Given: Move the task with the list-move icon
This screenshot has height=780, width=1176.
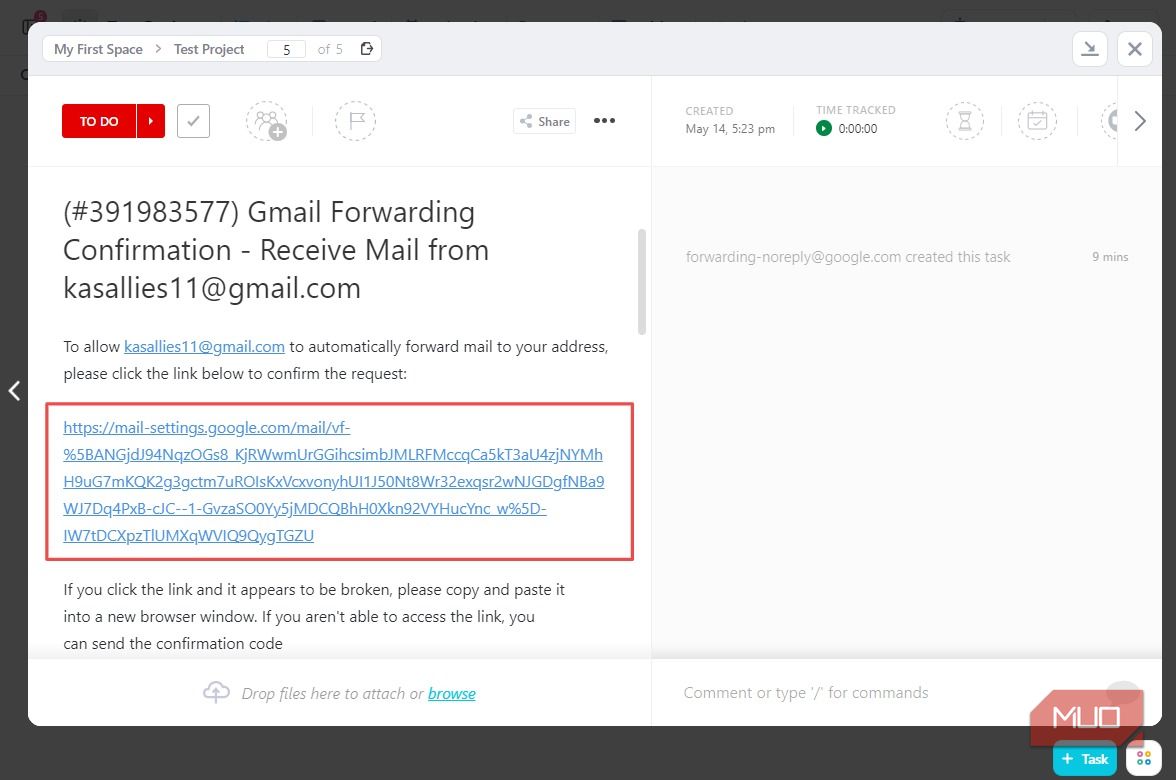Looking at the screenshot, I should coord(367,49).
